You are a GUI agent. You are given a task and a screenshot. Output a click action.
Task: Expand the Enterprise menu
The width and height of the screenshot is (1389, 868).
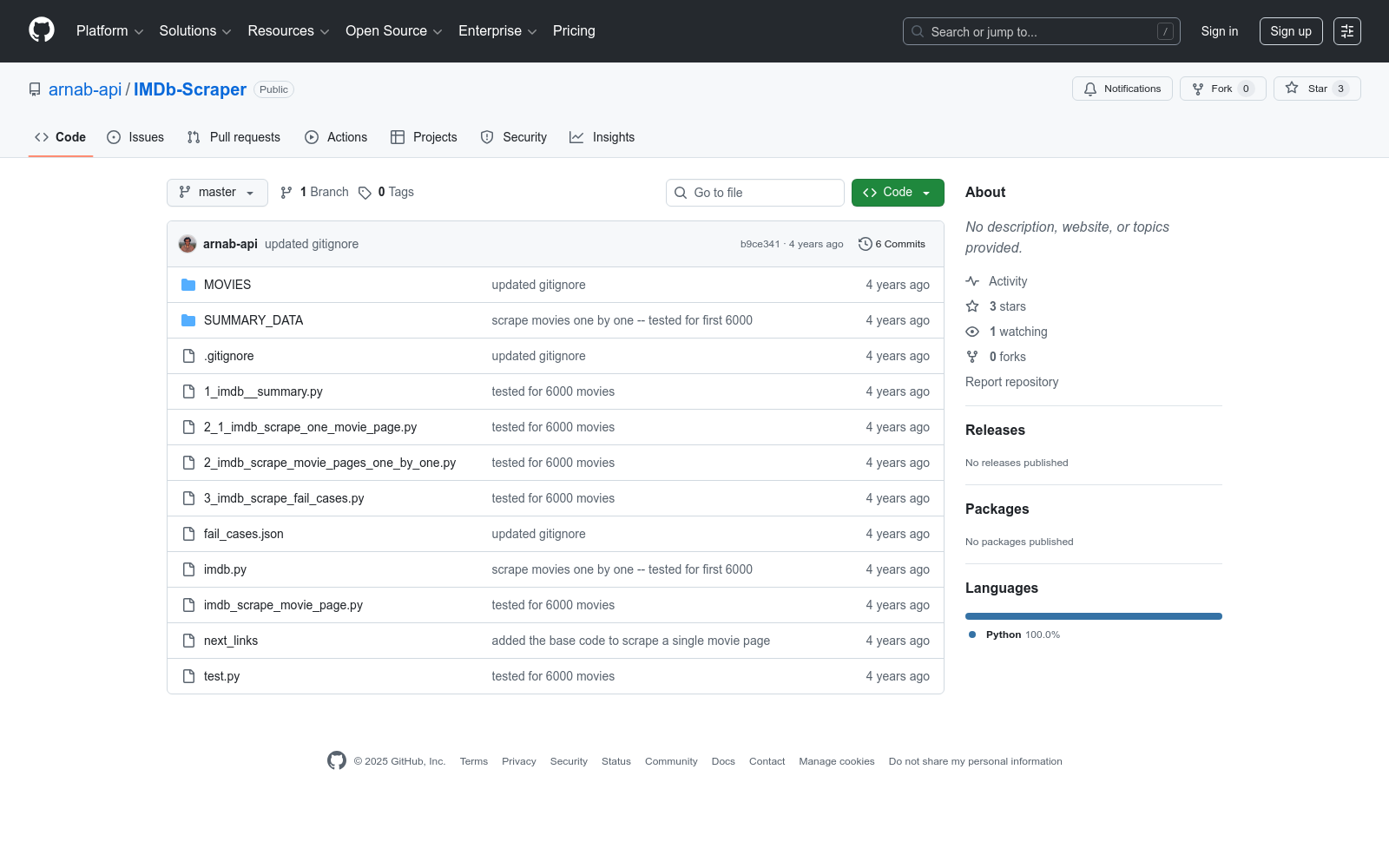point(497,31)
